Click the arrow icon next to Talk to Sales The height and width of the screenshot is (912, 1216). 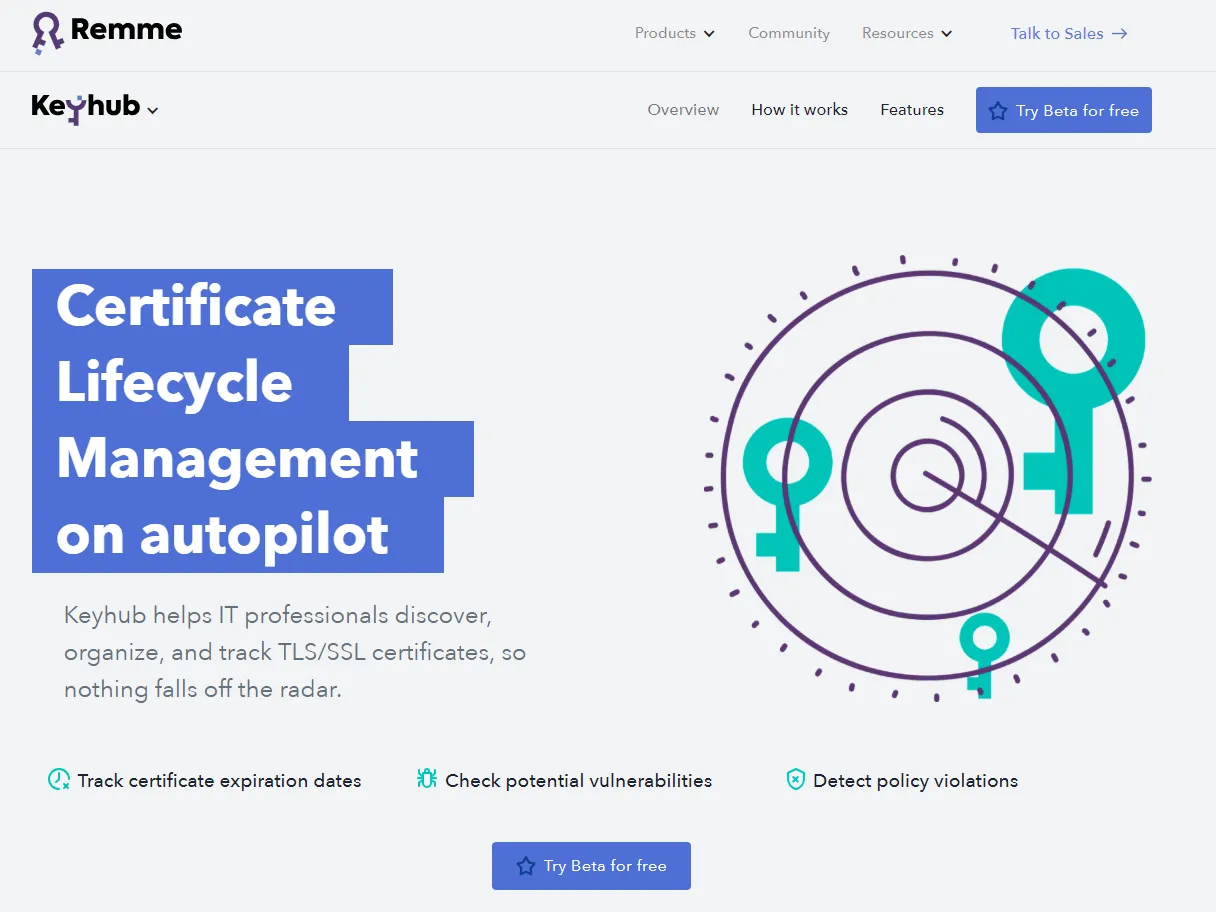pos(1120,33)
